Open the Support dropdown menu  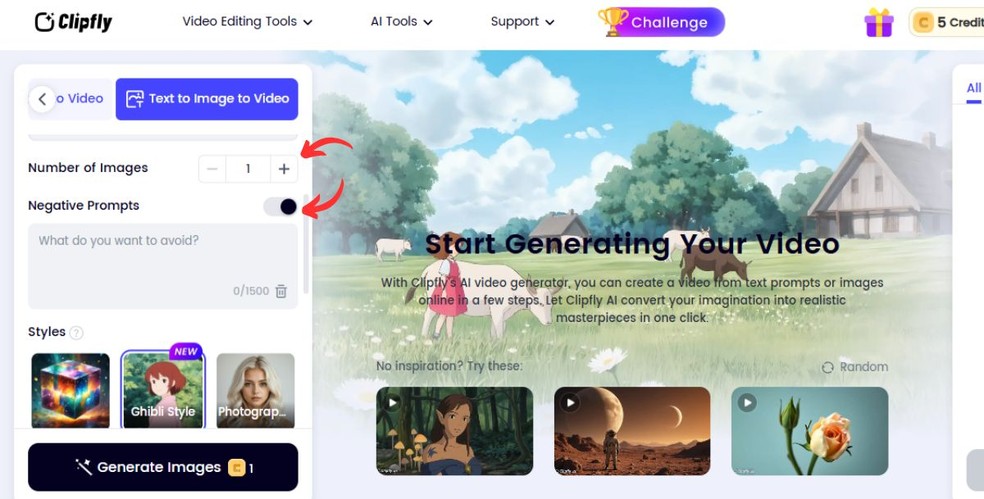pyautogui.click(x=522, y=21)
